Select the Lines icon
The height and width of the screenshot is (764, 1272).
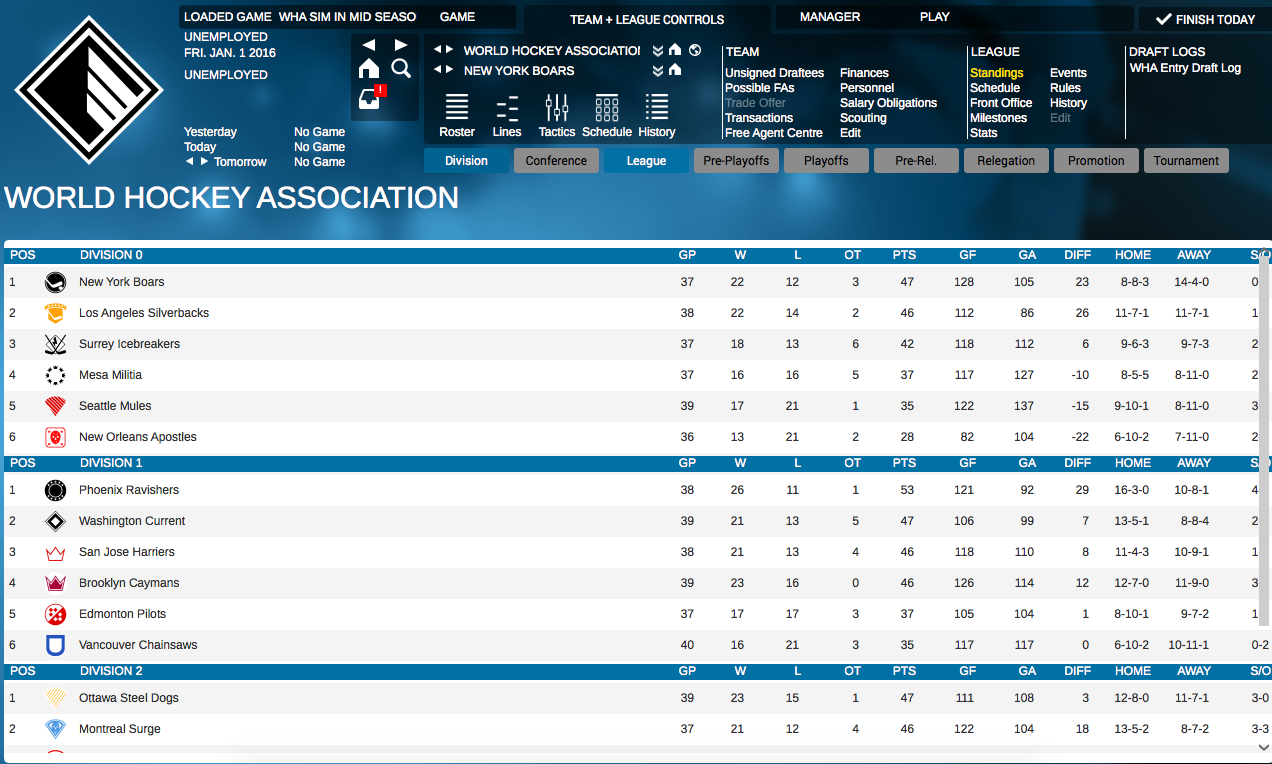point(507,110)
